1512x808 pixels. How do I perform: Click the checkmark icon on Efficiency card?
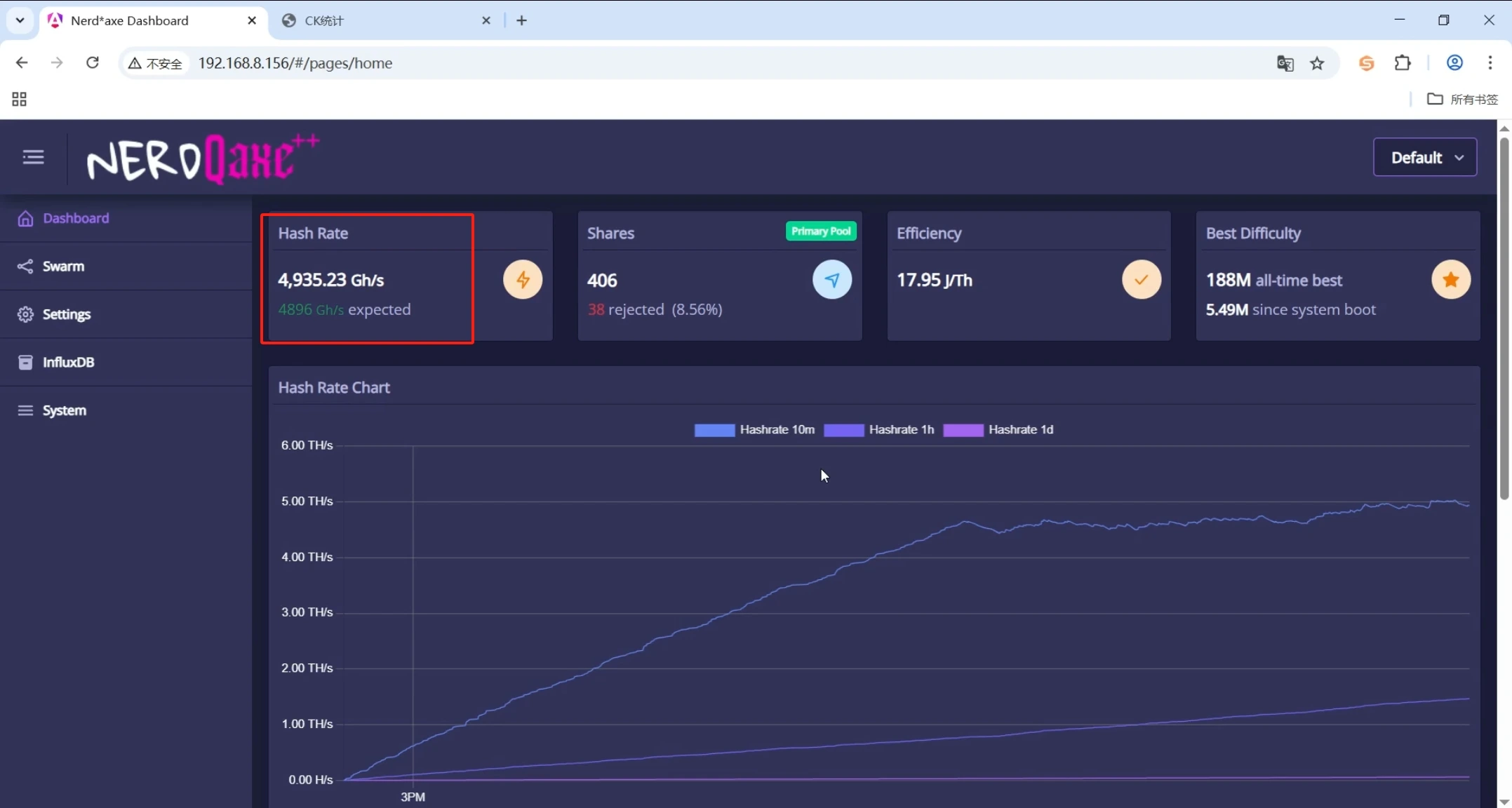click(x=1141, y=279)
